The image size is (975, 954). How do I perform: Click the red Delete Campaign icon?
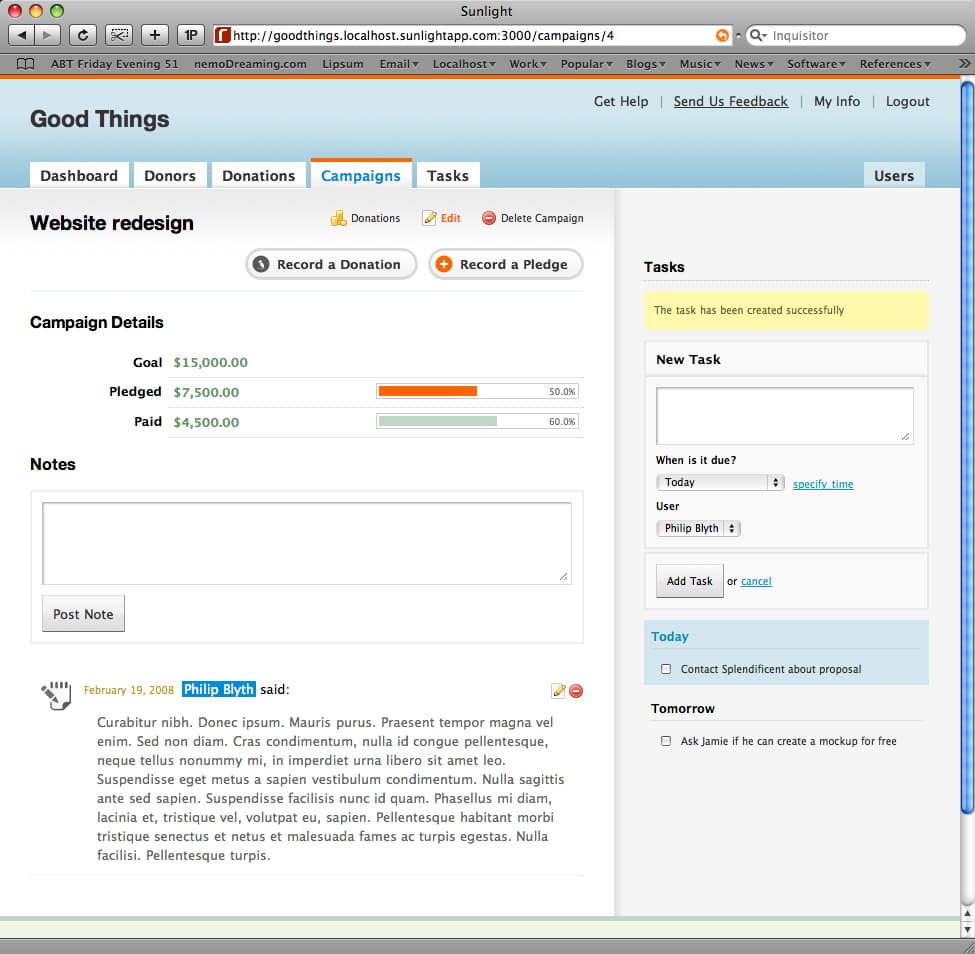489,218
